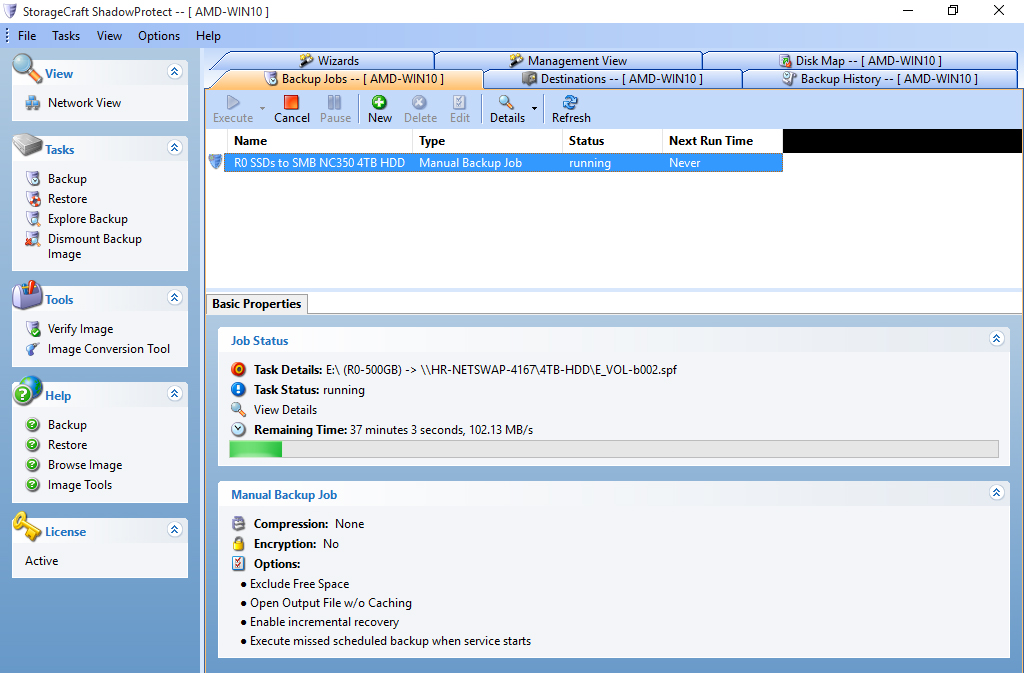Open the Execute dropdown arrow
Screen dimensions: 1024x673
click(x=263, y=108)
